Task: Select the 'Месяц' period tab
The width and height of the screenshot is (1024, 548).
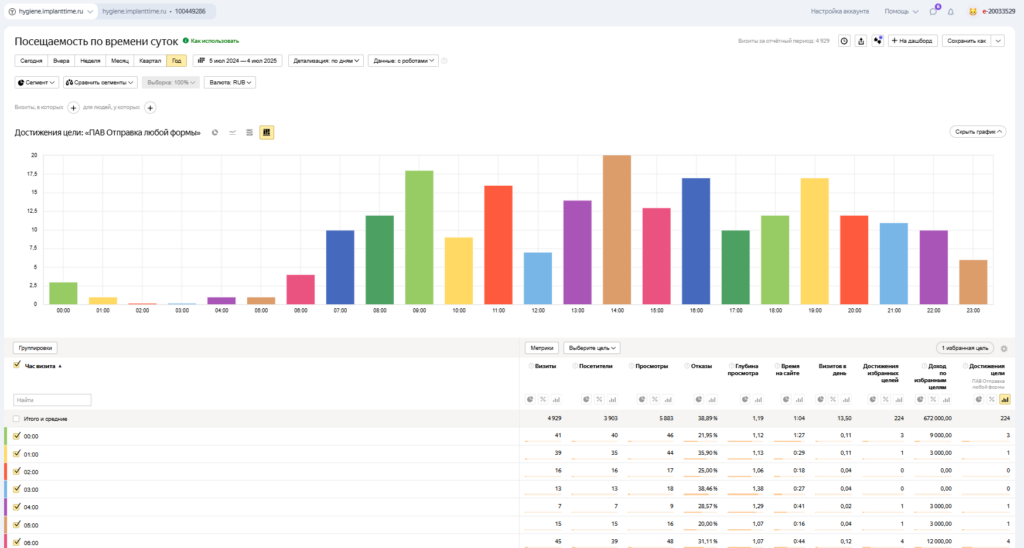Action: click(x=118, y=60)
